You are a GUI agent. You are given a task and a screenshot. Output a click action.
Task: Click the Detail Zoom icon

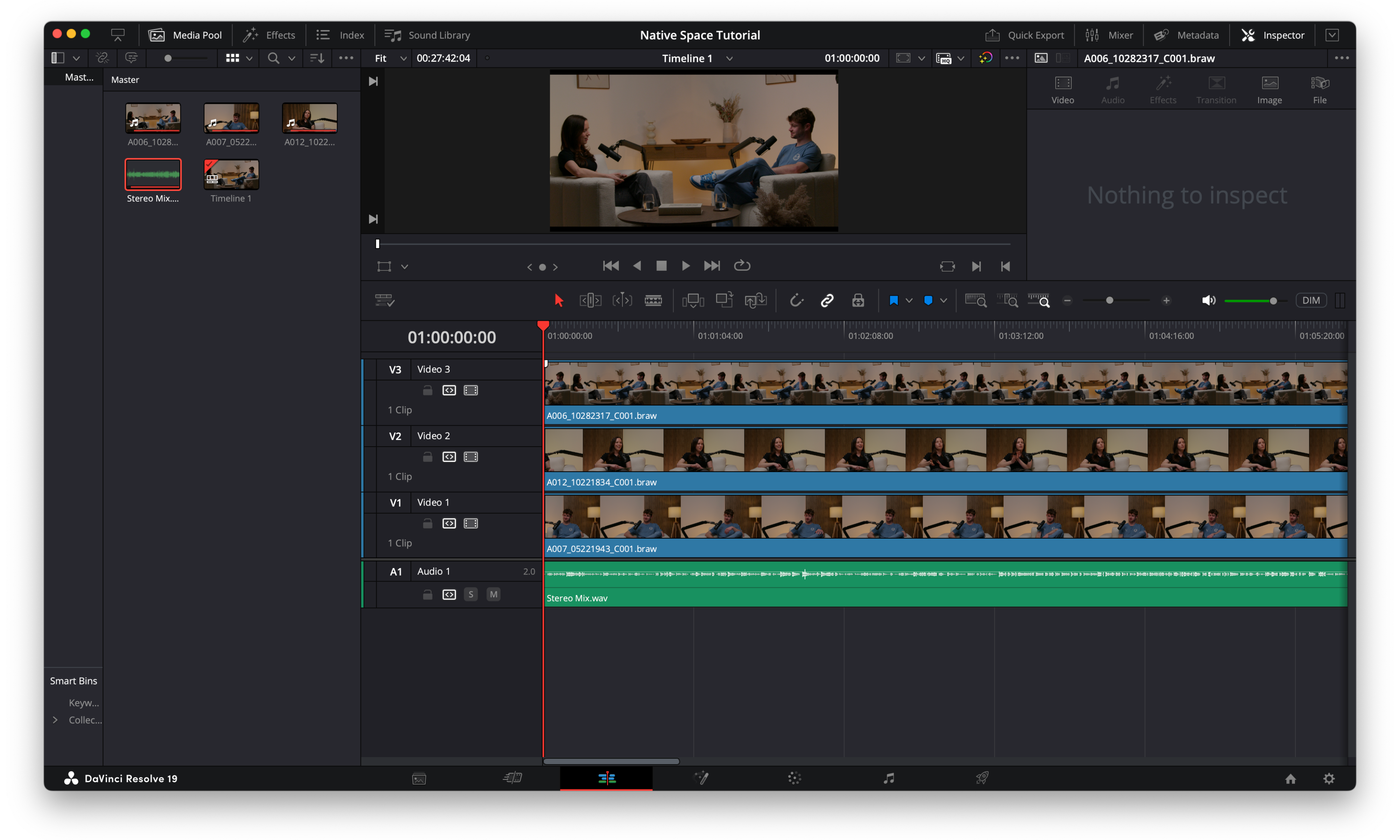click(1007, 300)
